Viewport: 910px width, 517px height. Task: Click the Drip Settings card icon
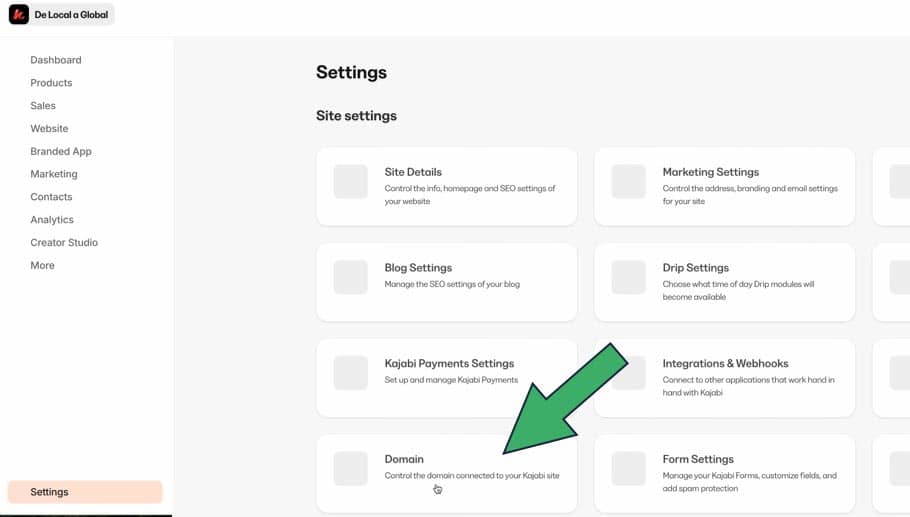[628, 277]
